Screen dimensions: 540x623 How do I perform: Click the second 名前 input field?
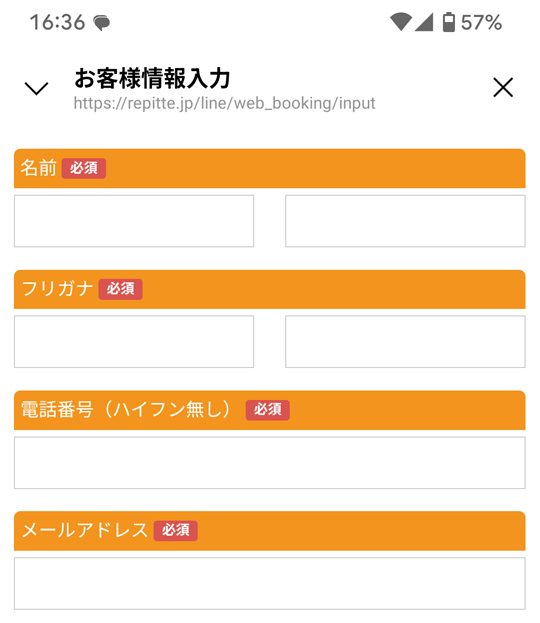coord(405,221)
